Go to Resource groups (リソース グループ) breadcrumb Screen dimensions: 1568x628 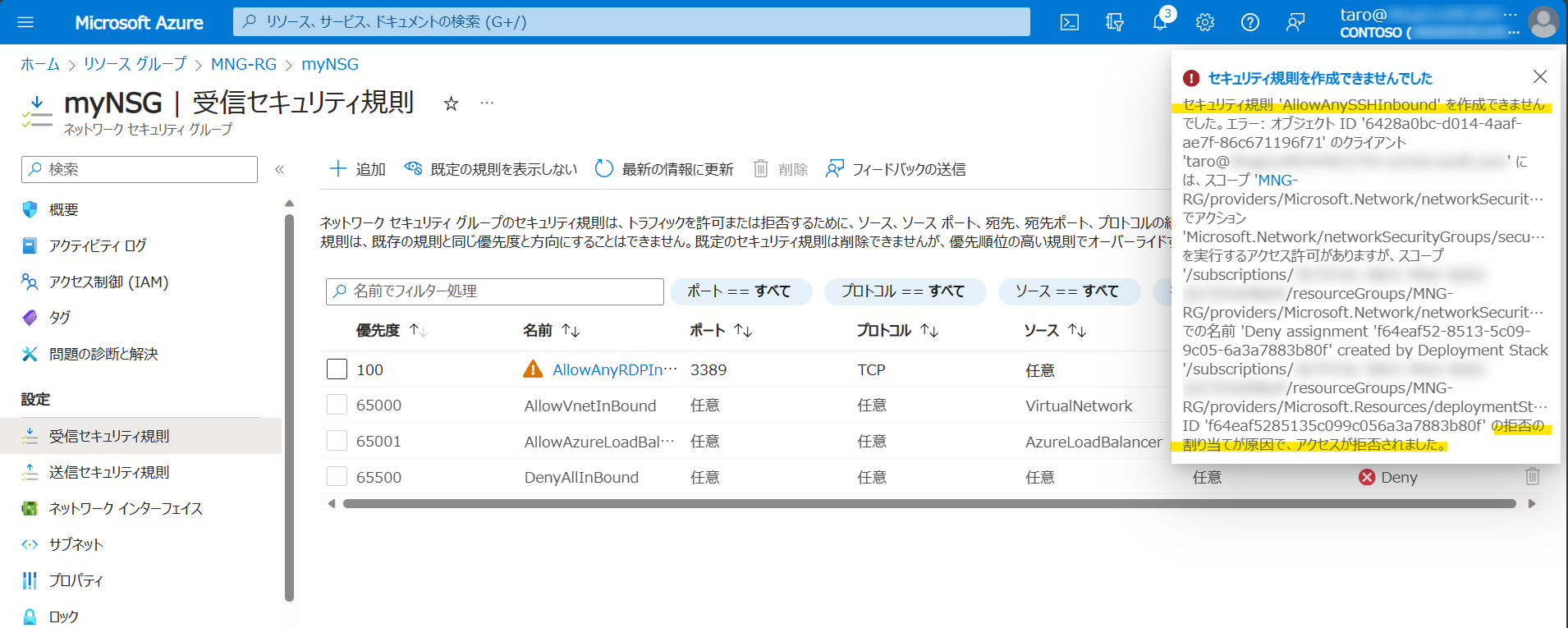135,64
